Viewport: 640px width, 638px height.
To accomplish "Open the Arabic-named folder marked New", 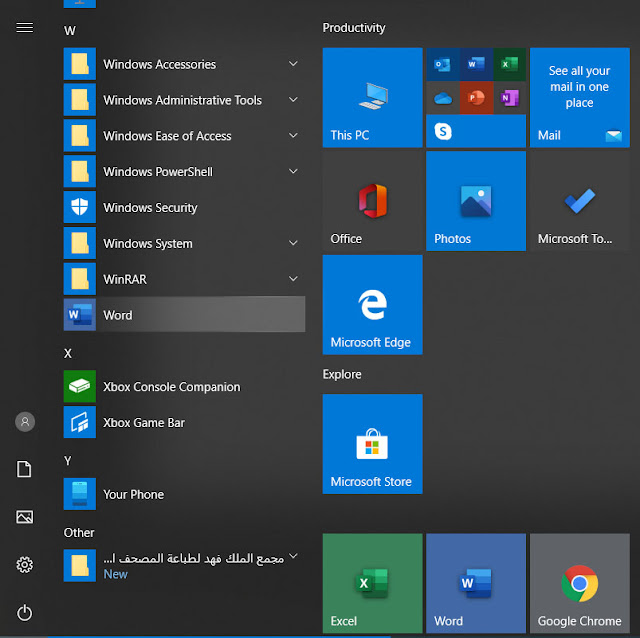I will click(x=184, y=565).
